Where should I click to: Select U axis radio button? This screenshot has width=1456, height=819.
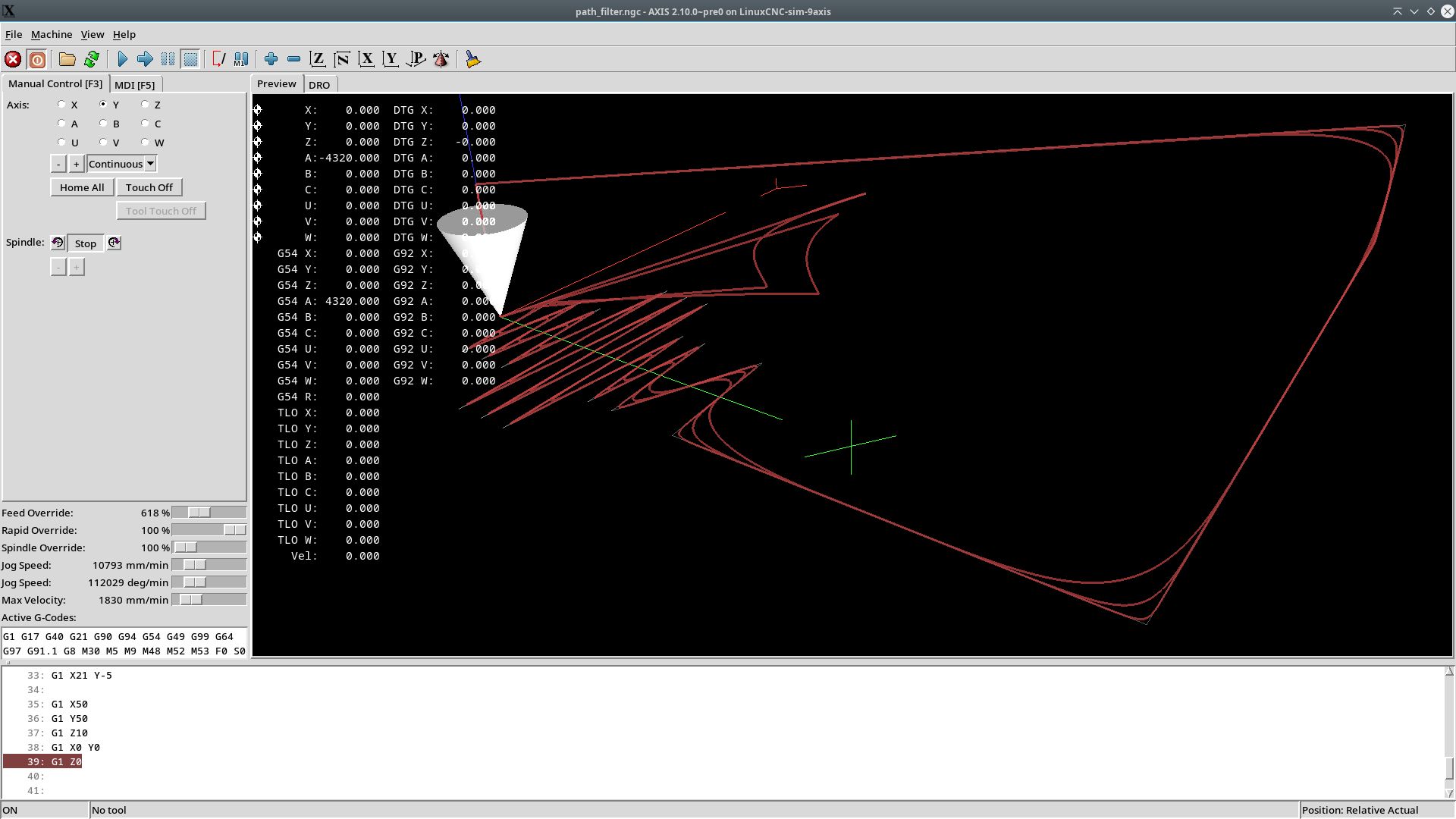pos(62,143)
